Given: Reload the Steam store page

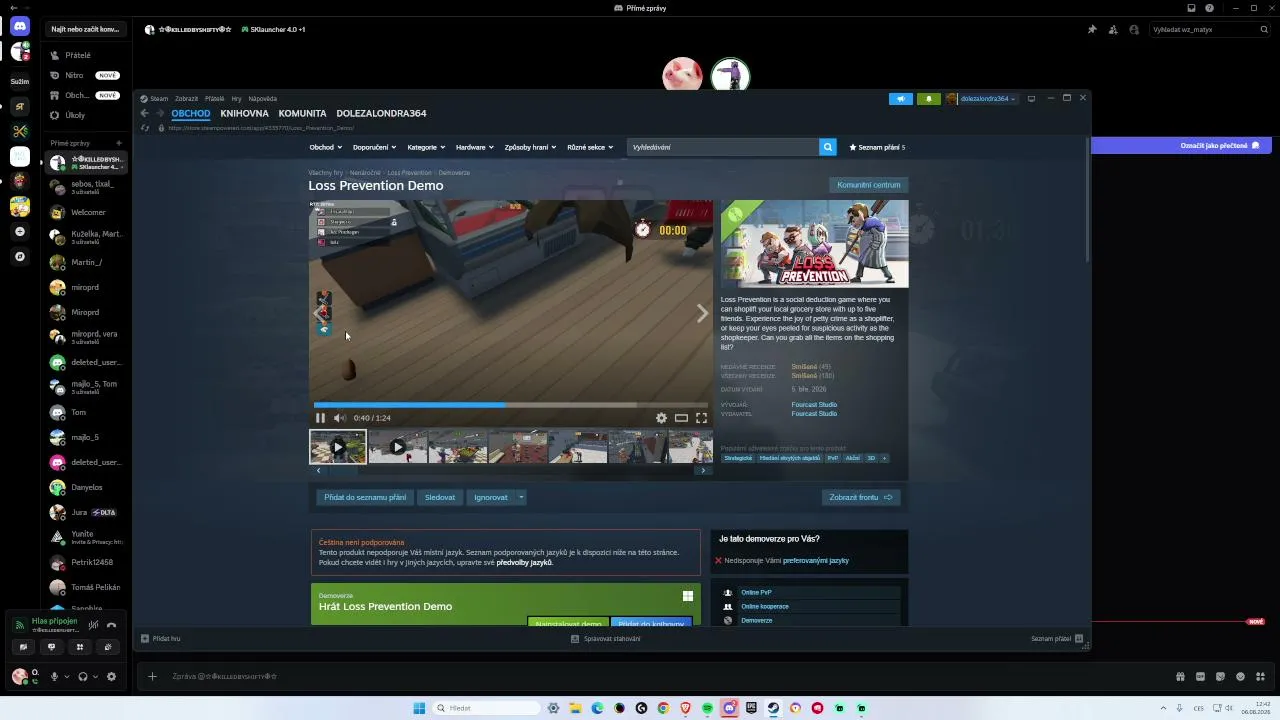Looking at the screenshot, I should [146, 128].
